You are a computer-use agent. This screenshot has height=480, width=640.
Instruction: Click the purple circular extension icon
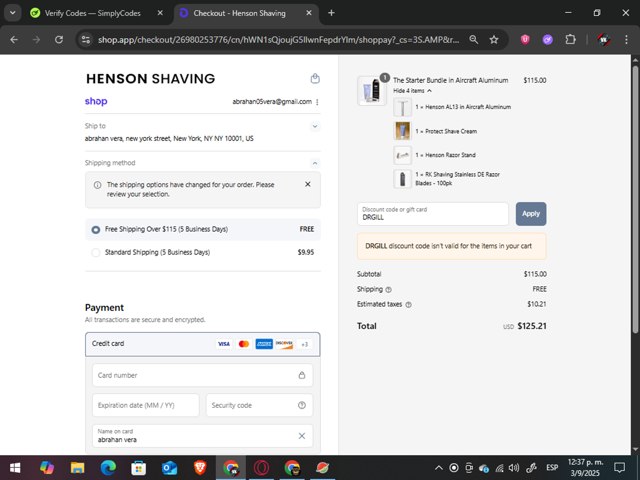(547, 40)
